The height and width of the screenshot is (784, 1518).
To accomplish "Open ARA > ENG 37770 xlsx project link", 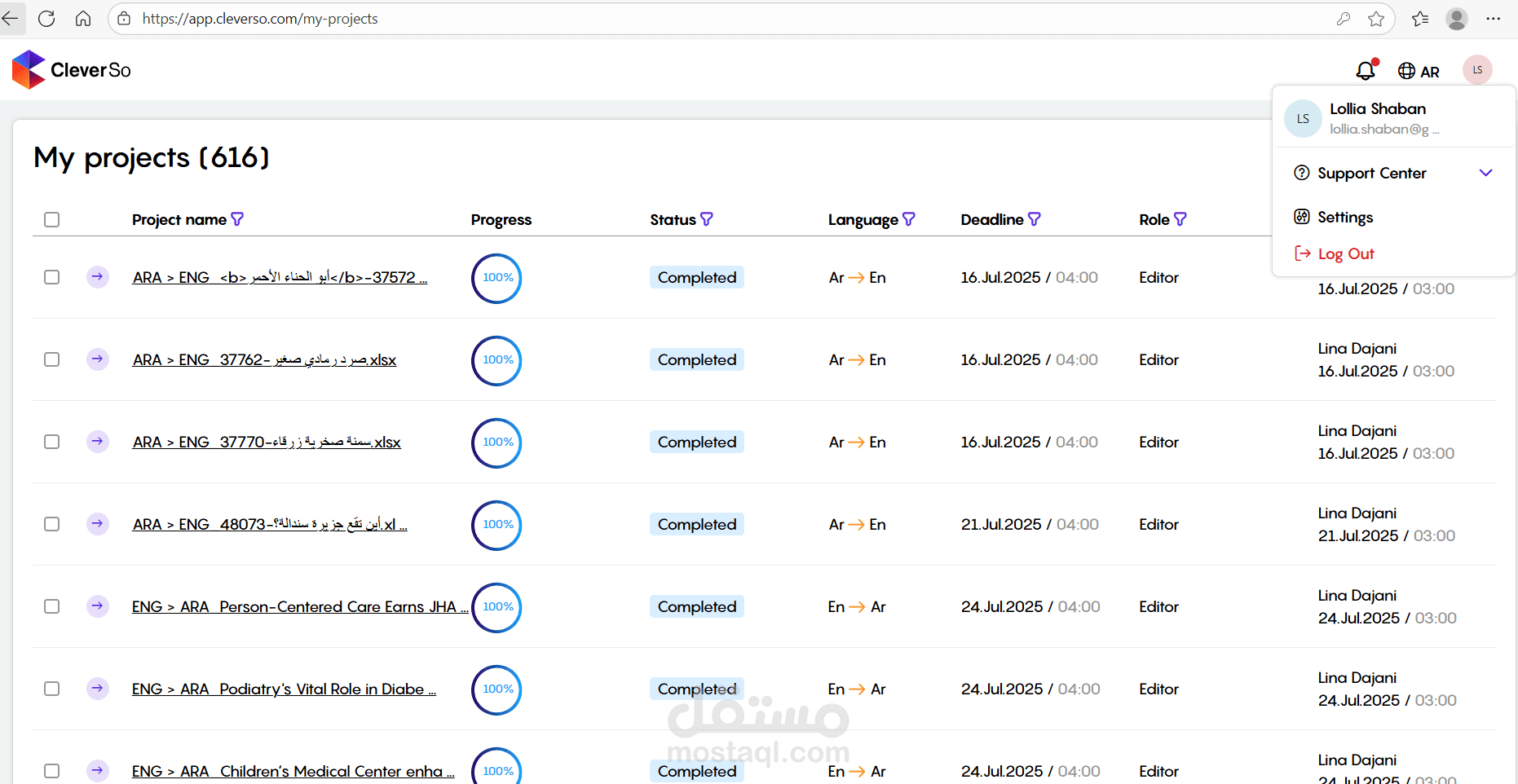I will click(x=267, y=442).
